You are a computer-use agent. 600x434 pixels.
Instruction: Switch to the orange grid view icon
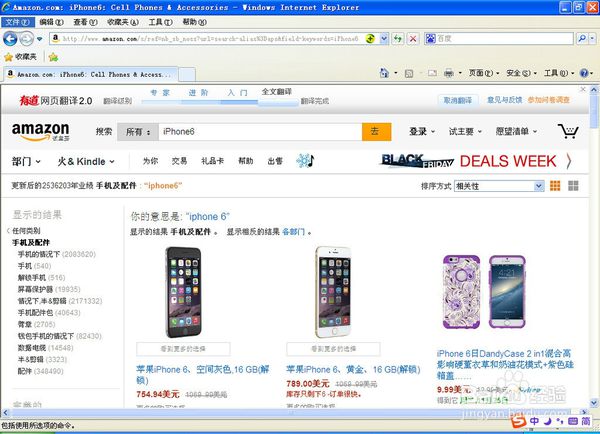555,186
